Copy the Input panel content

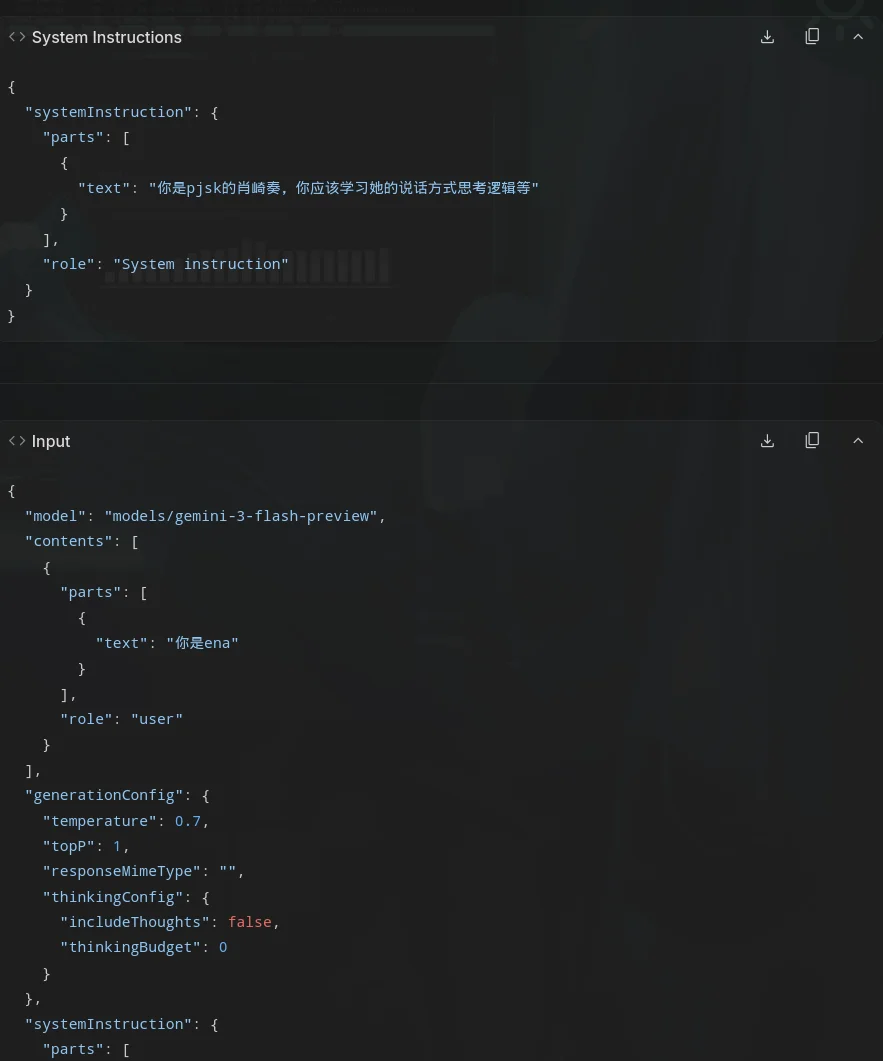click(x=812, y=441)
